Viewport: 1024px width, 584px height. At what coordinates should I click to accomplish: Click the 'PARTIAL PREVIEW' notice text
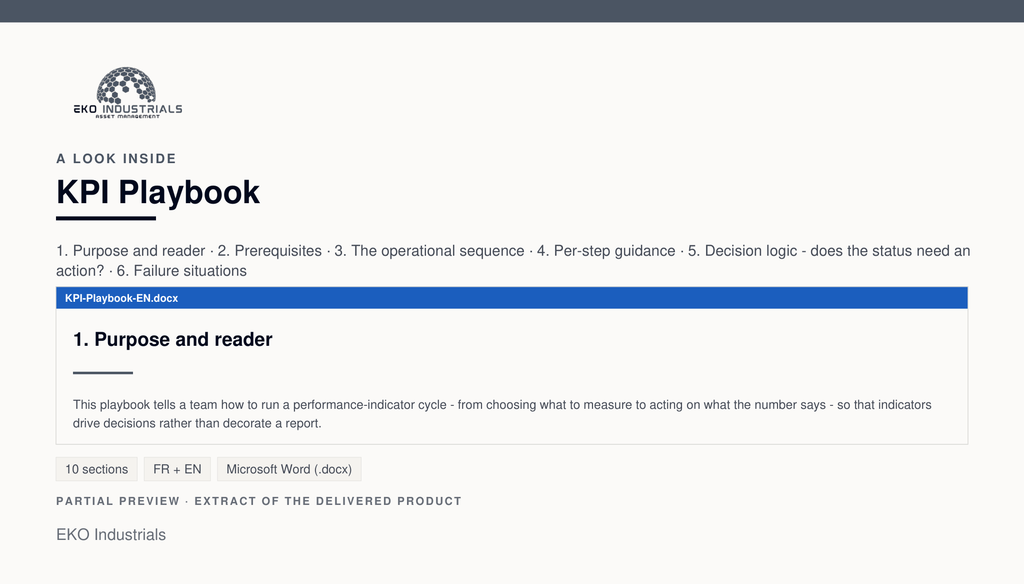pyautogui.click(x=118, y=501)
